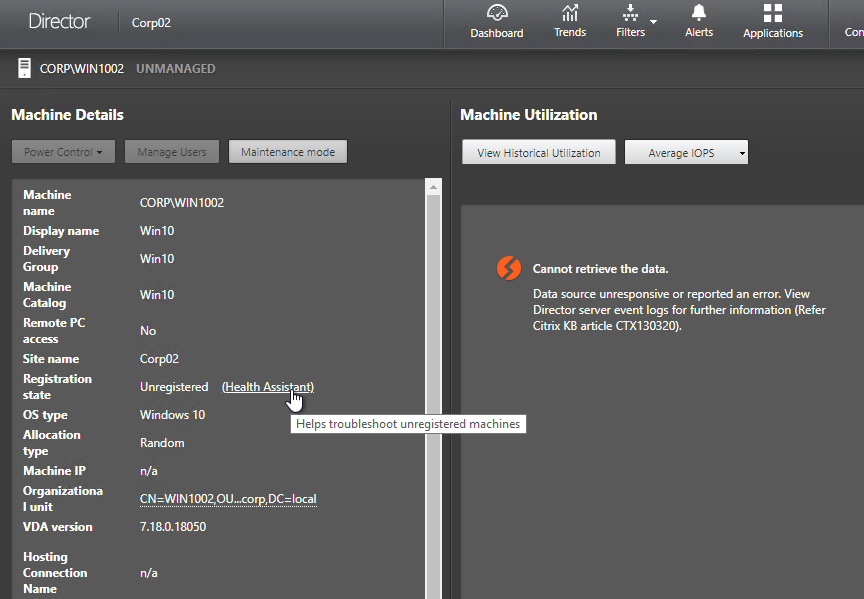Open the Dashboard view icon

pyautogui.click(x=496, y=13)
